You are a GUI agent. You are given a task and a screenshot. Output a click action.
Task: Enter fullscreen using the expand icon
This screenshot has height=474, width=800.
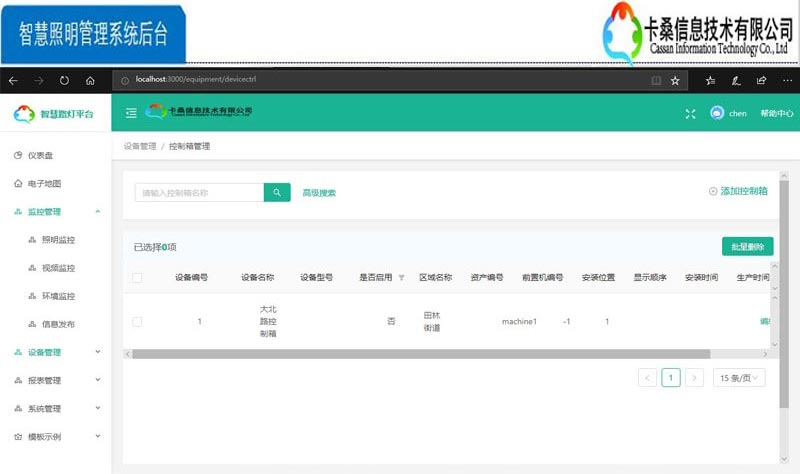(690, 113)
